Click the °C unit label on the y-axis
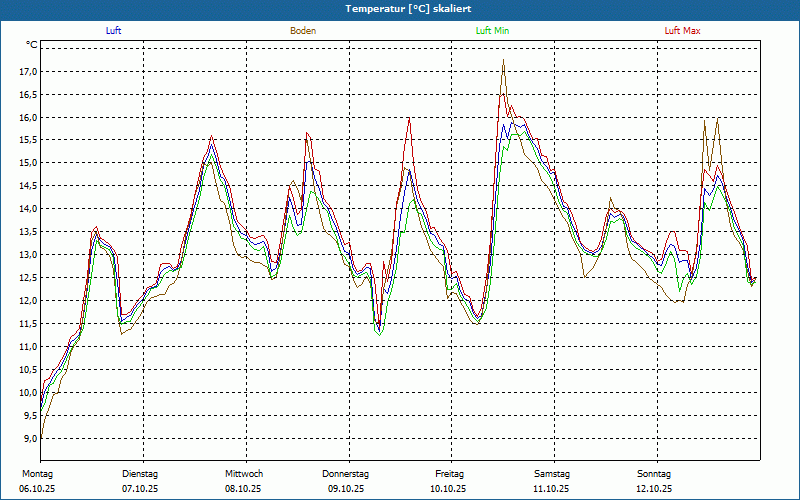The height and width of the screenshot is (500, 800). click(x=32, y=45)
